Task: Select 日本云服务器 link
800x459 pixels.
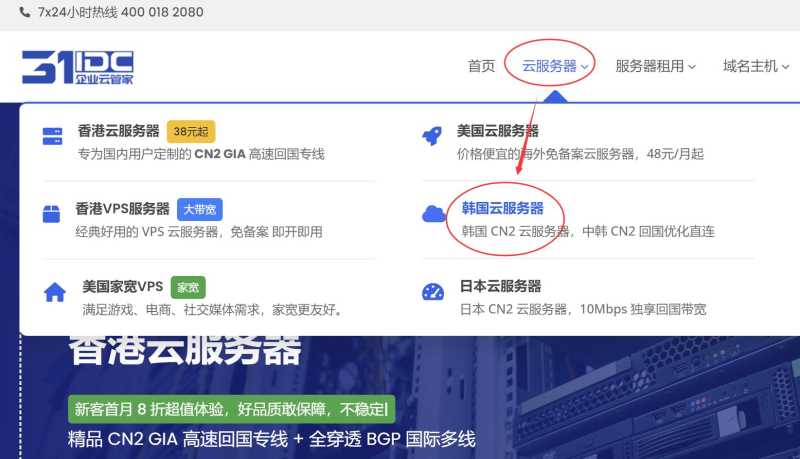Action: pyautogui.click(x=501, y=286)
